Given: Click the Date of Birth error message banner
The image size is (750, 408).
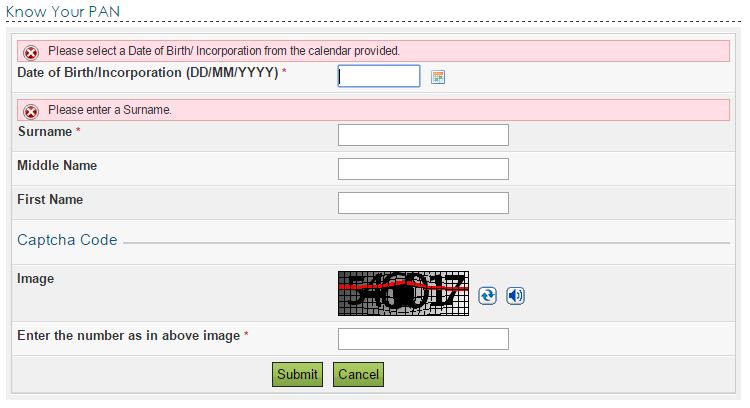Looking at the screenshot, I should coord(373,51).
